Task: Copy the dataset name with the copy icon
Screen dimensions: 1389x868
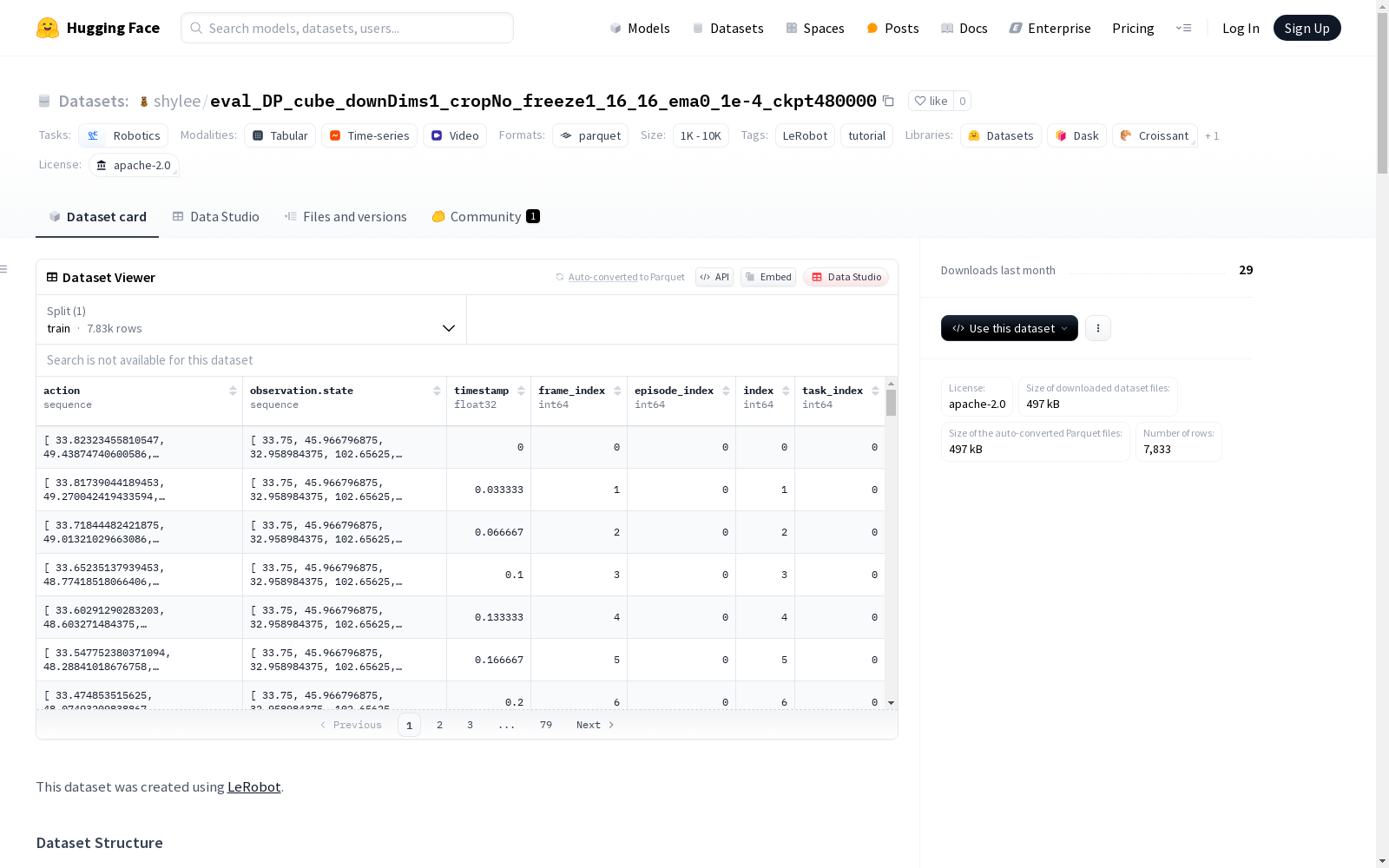Action: click(x=888, y=101)
